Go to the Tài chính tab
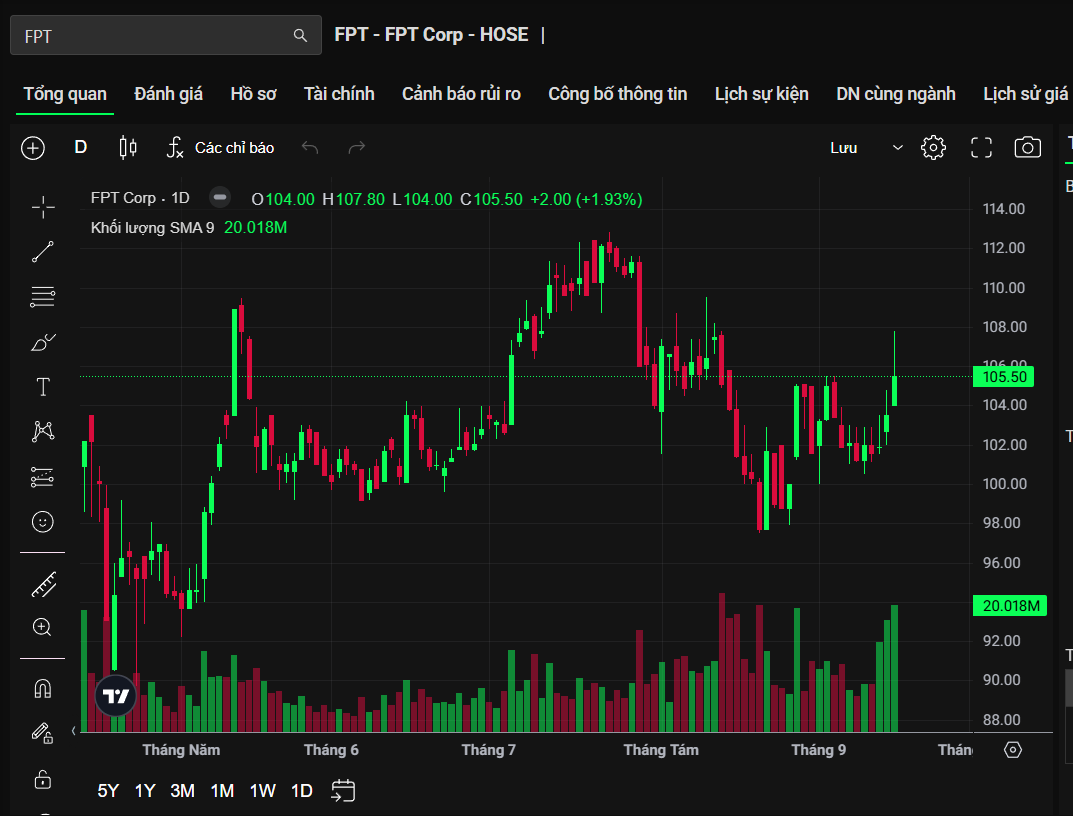 (339, 94)
